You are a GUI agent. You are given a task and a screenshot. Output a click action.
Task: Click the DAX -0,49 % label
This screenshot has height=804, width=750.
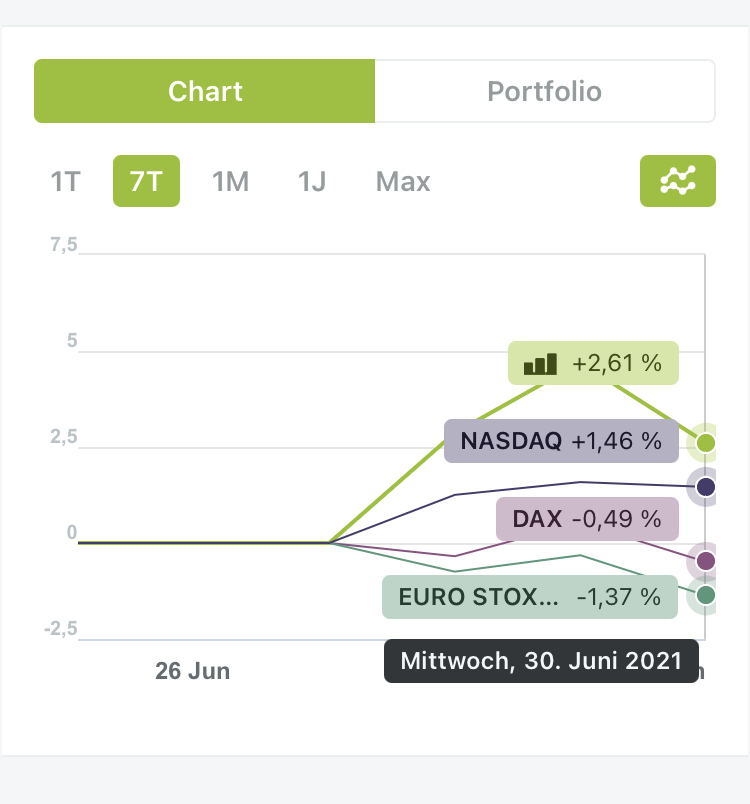coord(587,519)
